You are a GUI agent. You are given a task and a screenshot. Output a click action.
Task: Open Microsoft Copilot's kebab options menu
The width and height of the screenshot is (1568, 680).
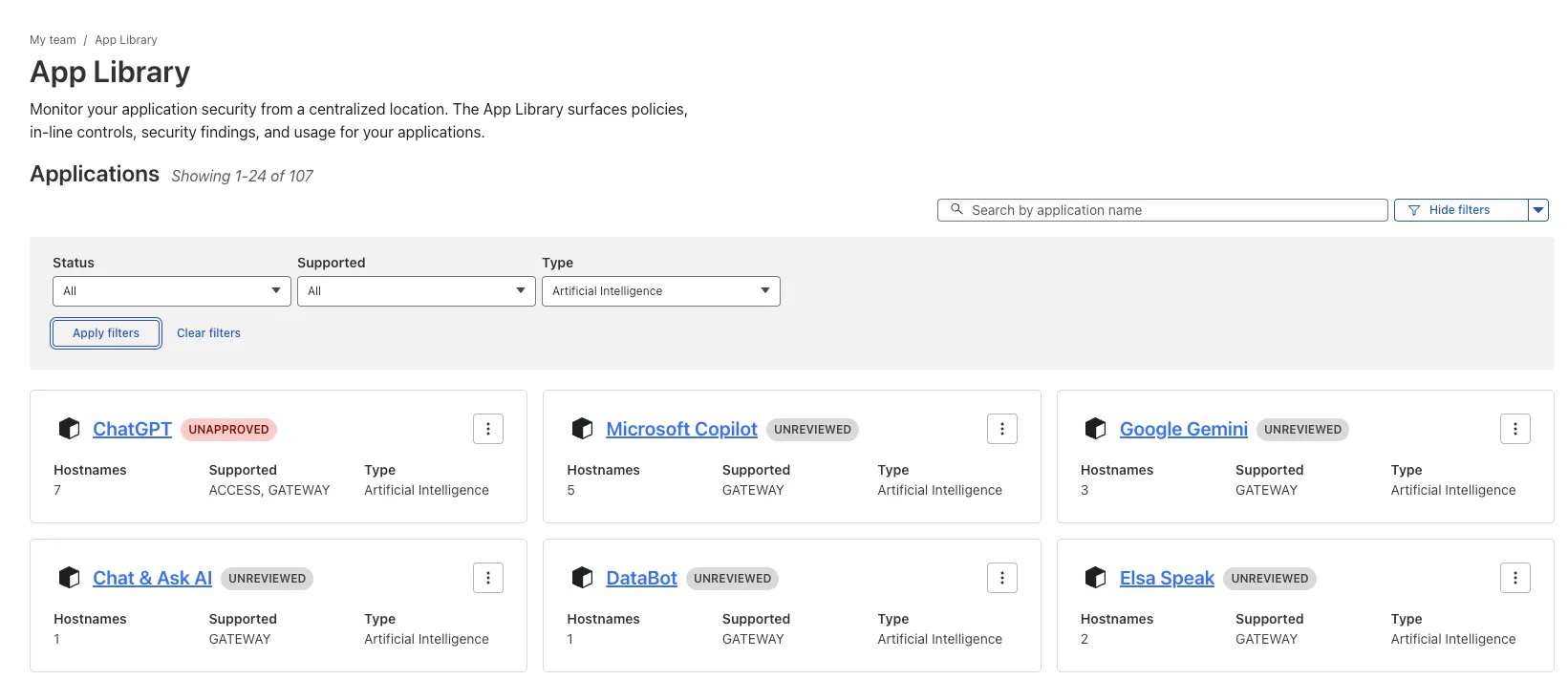[1001, 429]
